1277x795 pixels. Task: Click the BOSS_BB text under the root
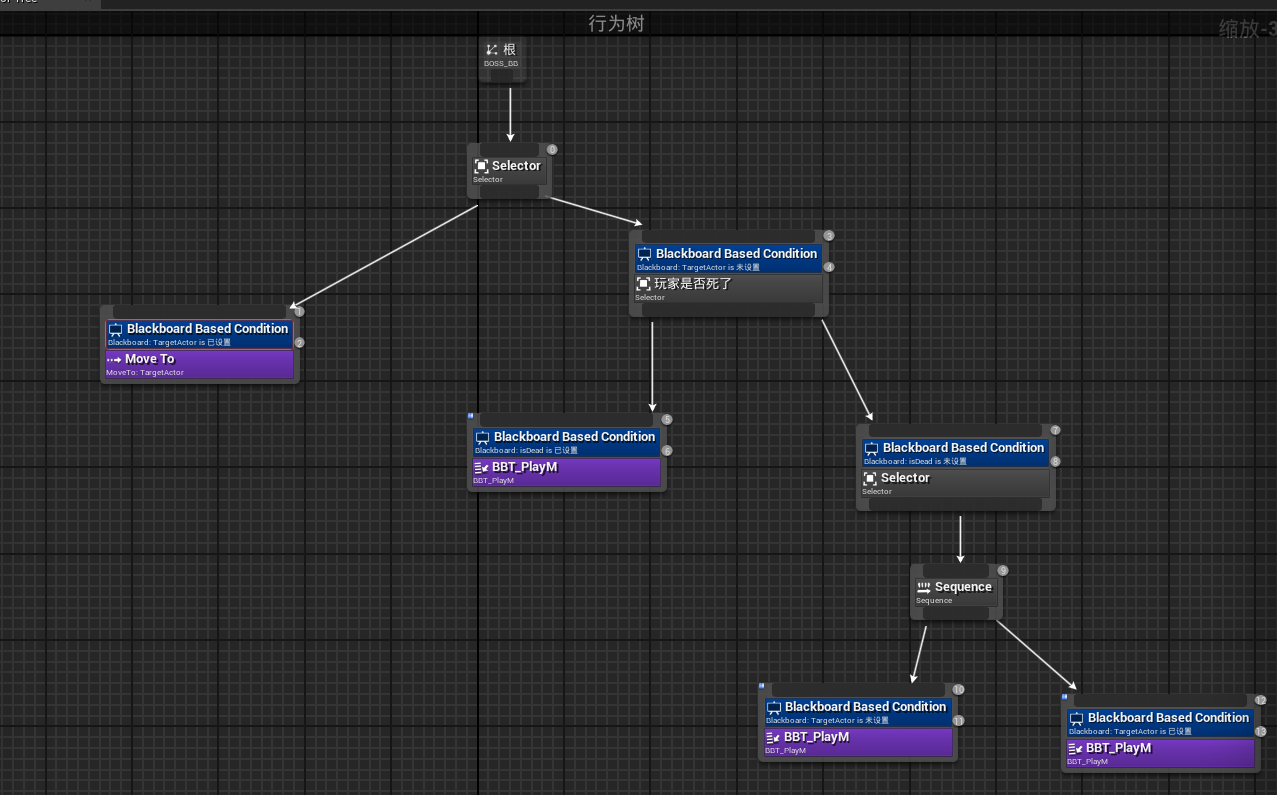pyautogui.click(x=501, y=64)
